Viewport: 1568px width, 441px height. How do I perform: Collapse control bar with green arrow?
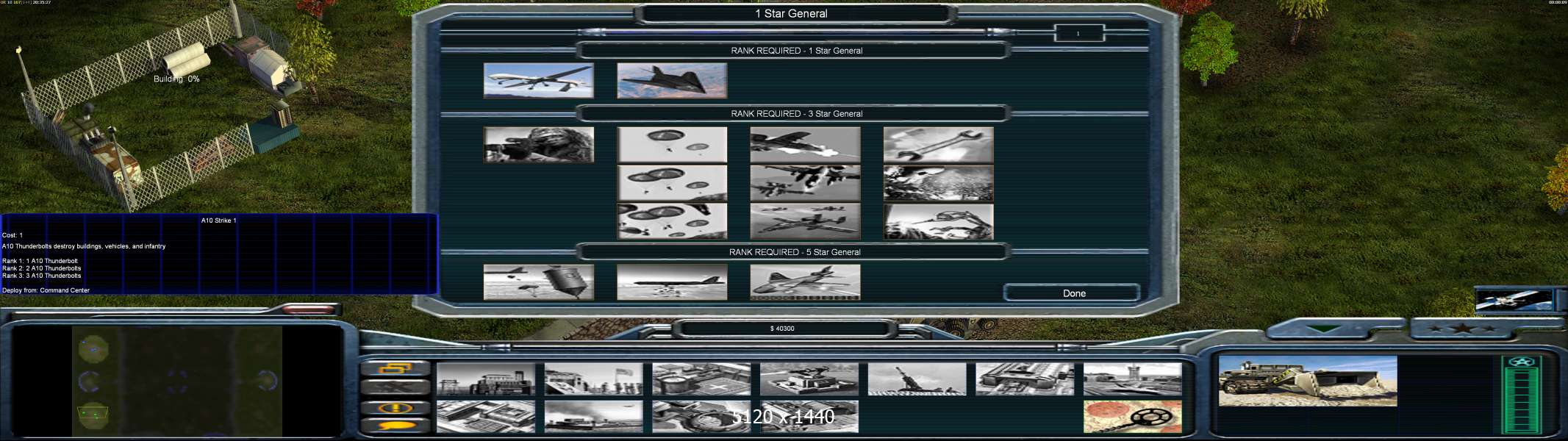[1323, 329]
